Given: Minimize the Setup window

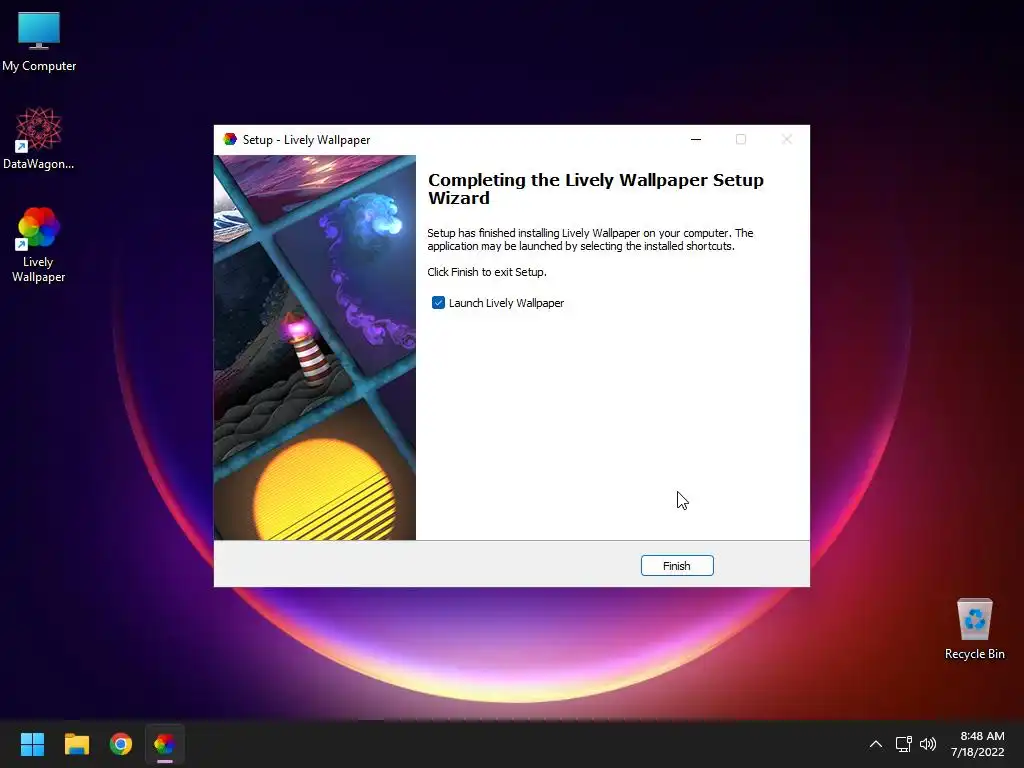Looking at the screenshot, I should click(696, 139).
